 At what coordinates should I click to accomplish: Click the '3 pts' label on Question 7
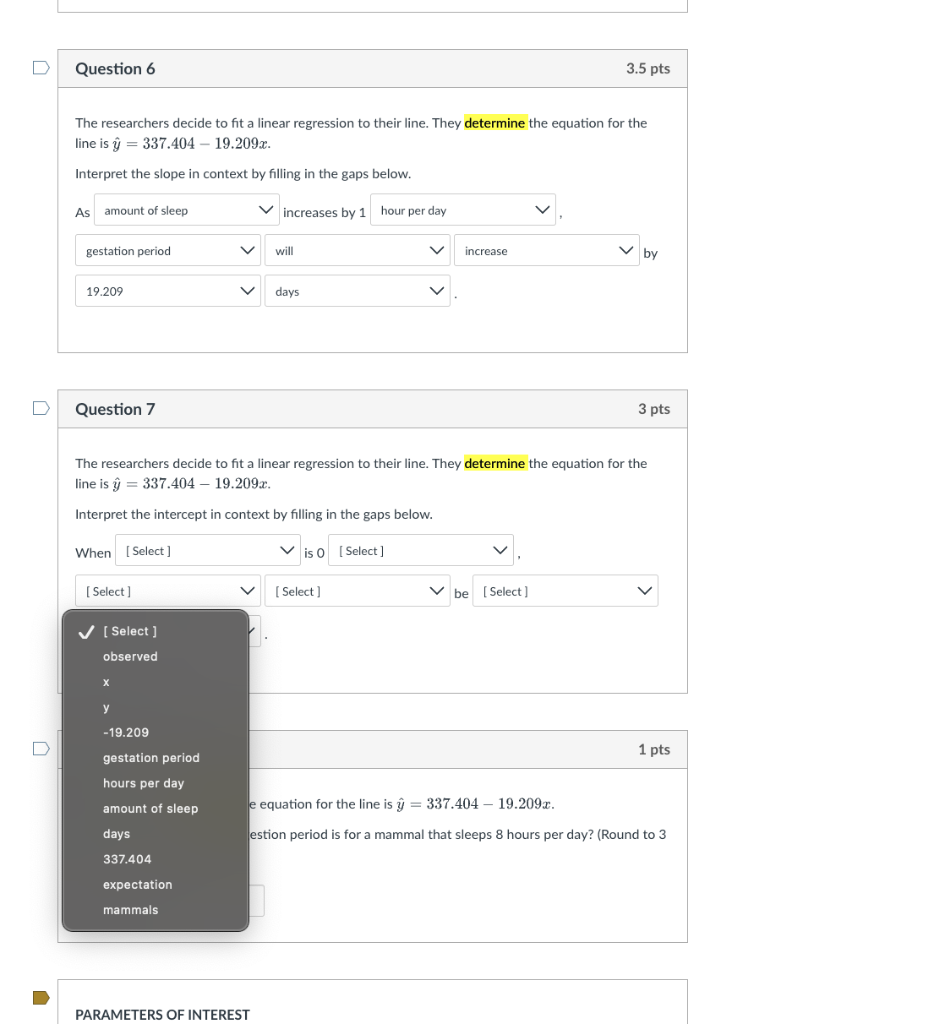[x=654, y=409]
